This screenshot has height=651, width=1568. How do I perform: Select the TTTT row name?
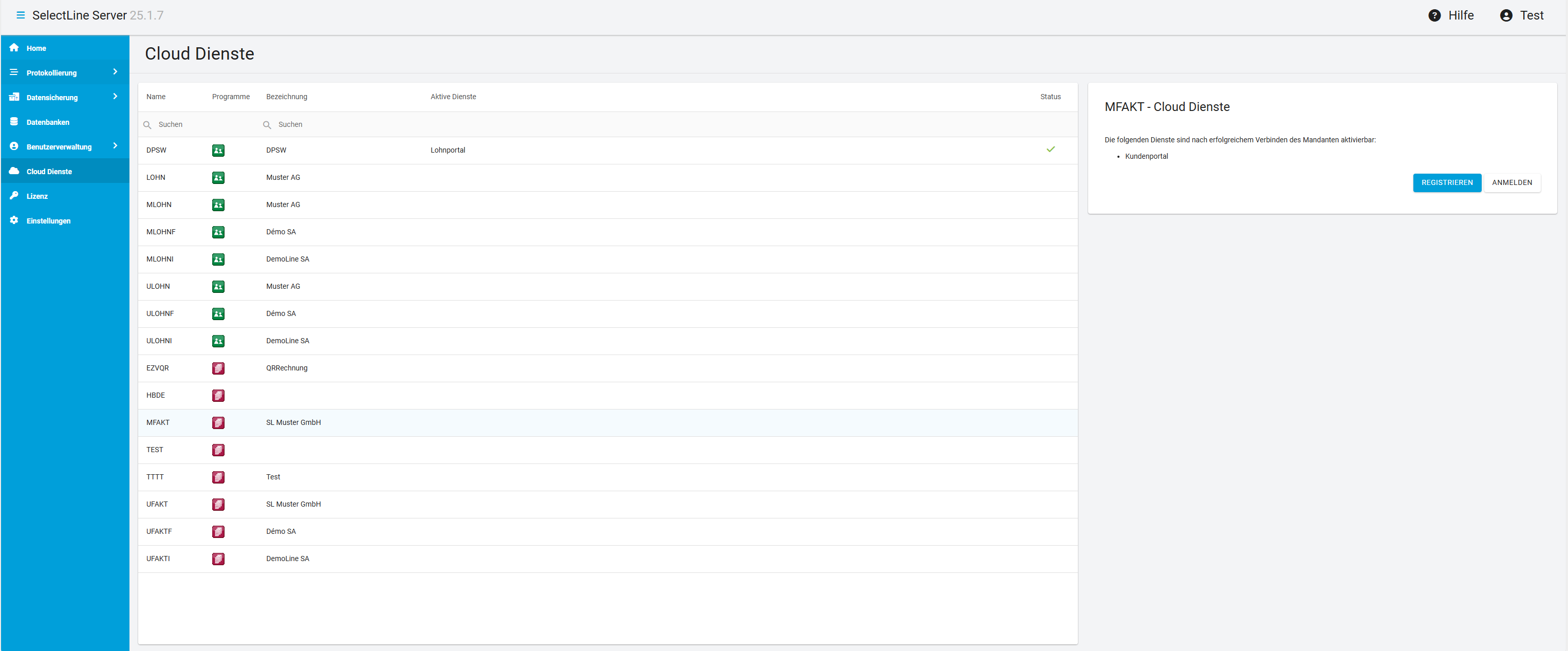point(155,477)
